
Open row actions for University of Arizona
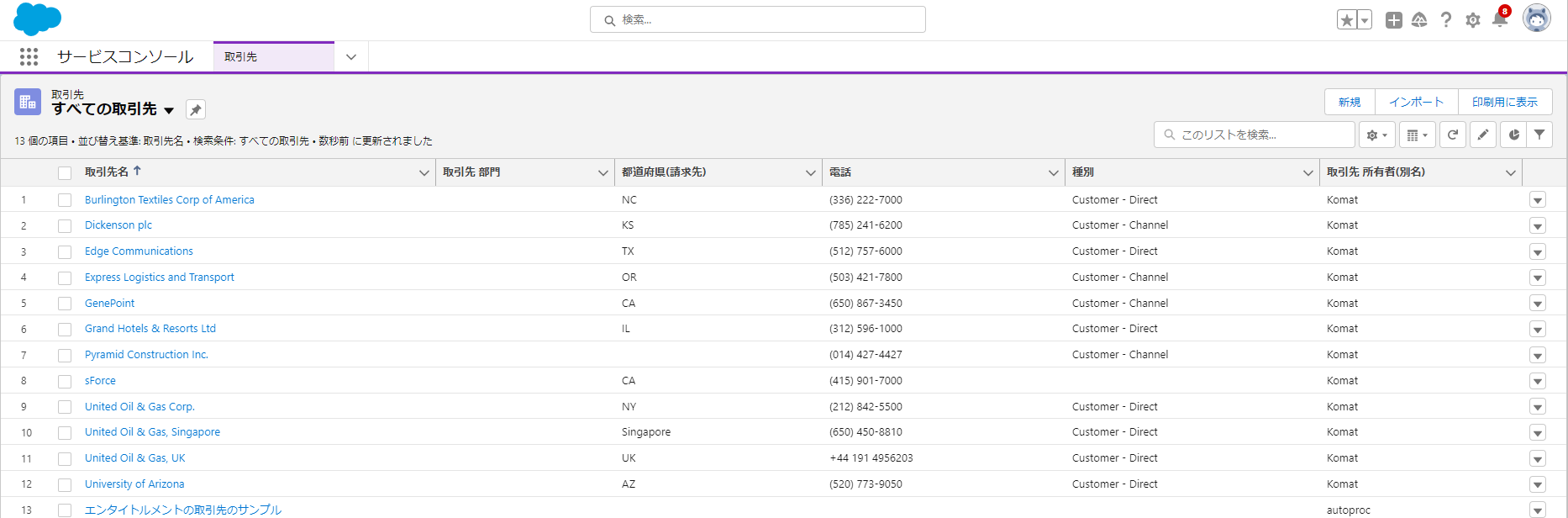pyautogui.click(x=1538, y=484)
